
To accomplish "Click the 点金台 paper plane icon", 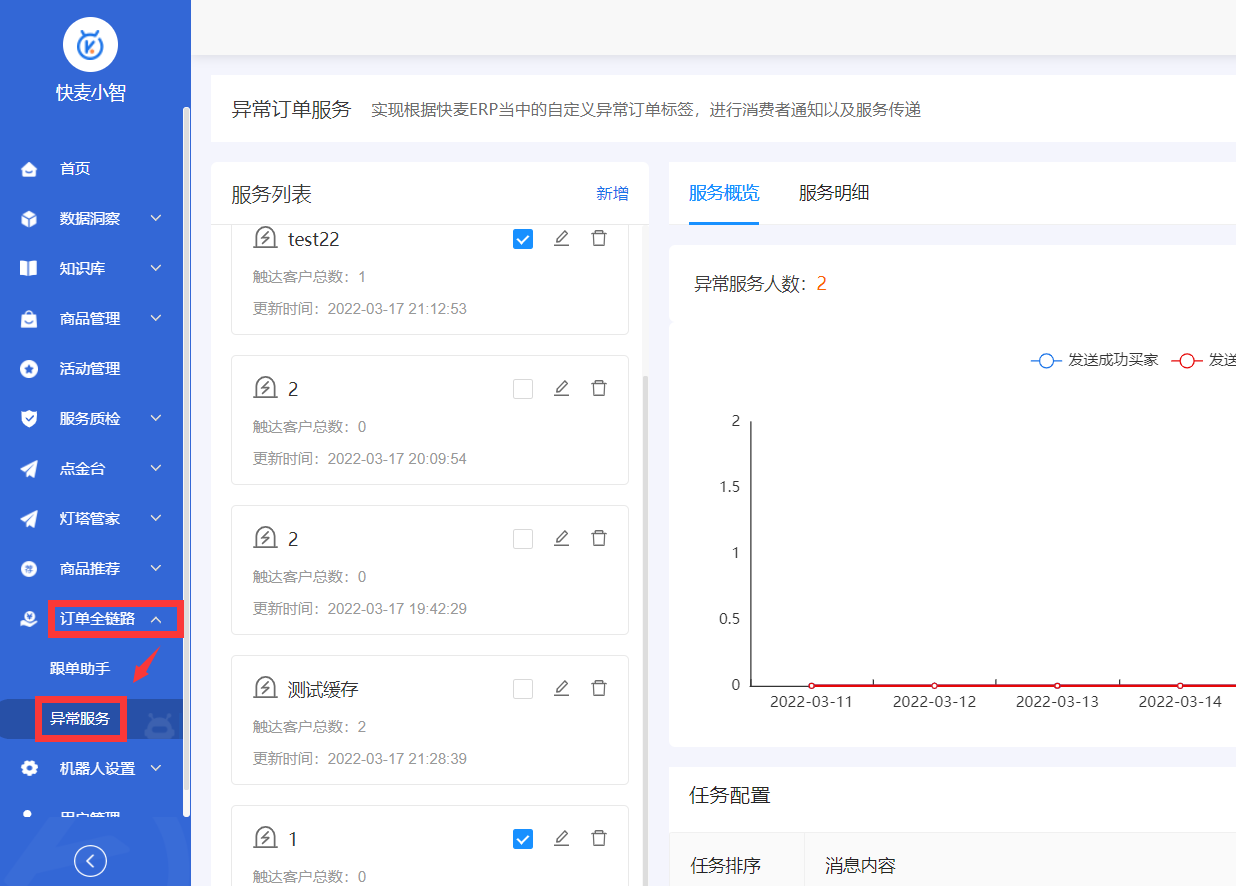I will point(29,469).
